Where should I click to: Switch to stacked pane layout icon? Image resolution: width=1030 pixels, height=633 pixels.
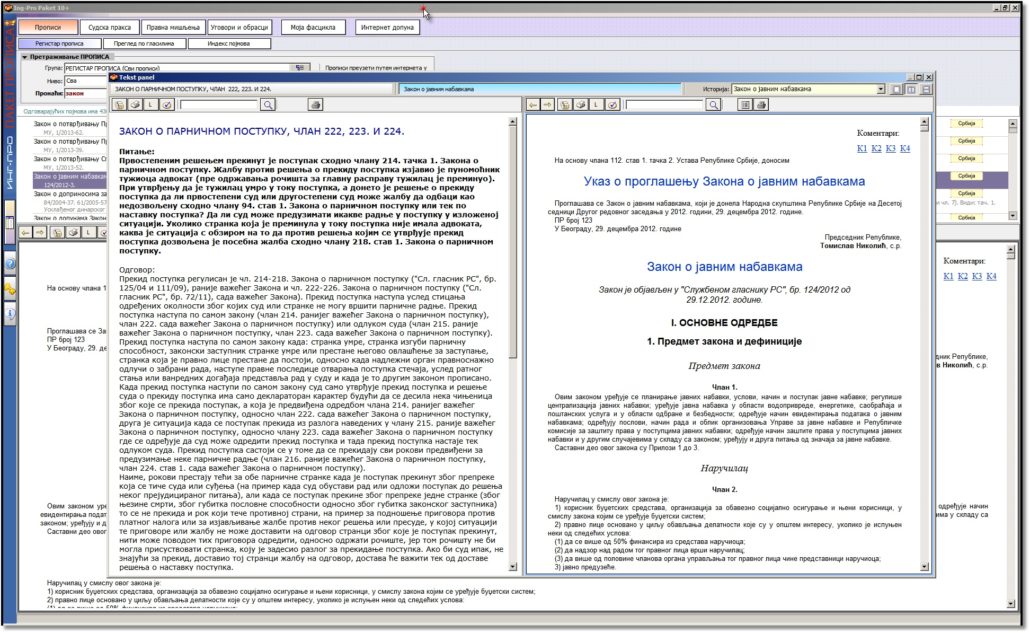point(926,89)
